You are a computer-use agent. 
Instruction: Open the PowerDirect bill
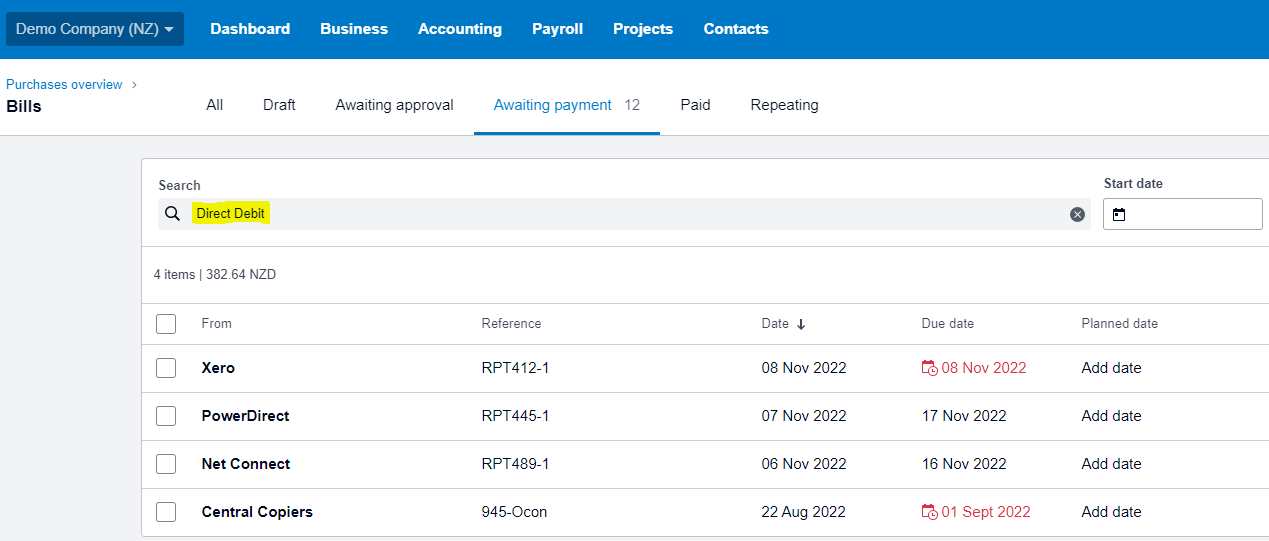pos(245,416)
